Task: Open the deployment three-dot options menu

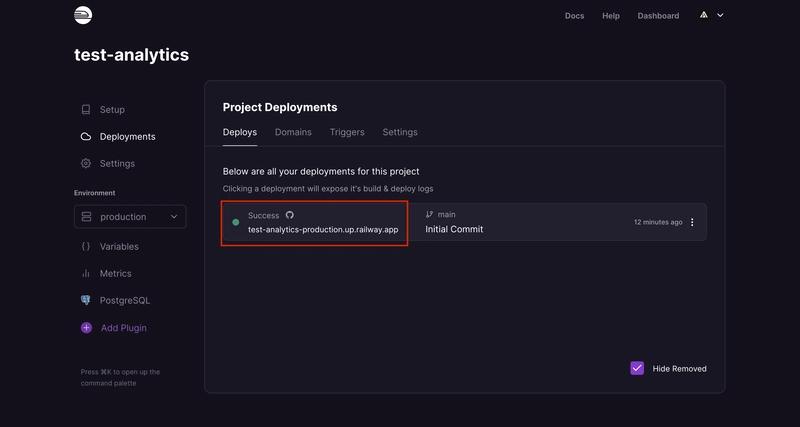Action: coord(692,222)
